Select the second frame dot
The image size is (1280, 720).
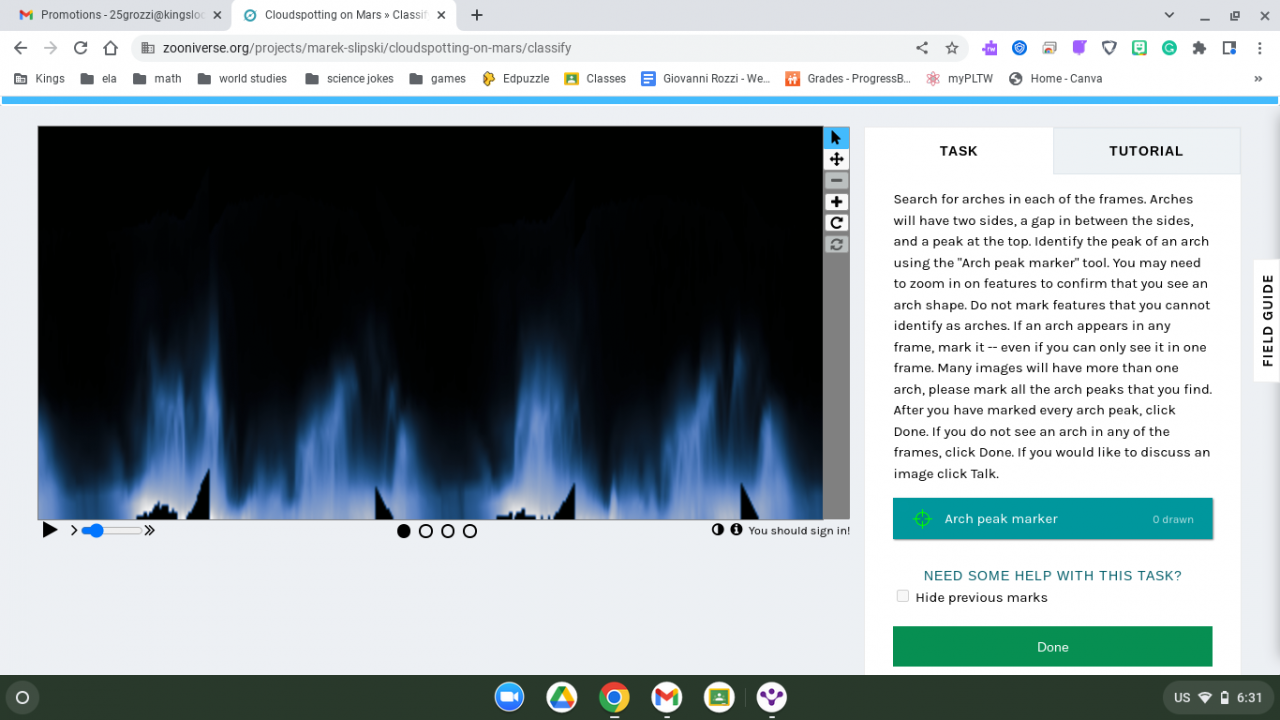click(426, 531)
